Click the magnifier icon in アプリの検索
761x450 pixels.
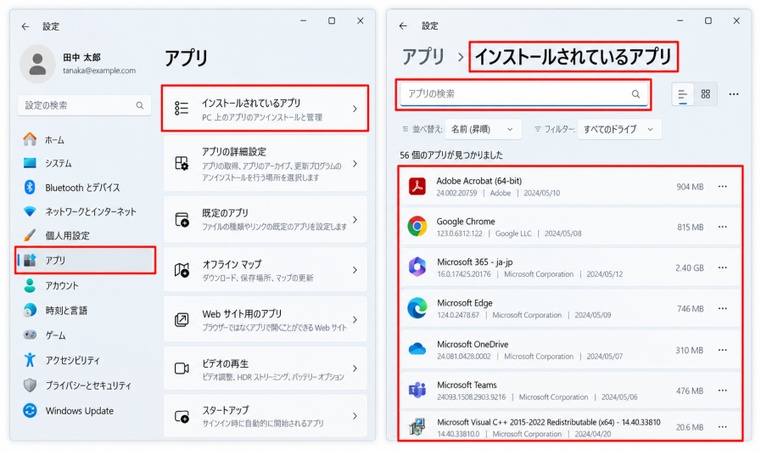click(635, 94)
